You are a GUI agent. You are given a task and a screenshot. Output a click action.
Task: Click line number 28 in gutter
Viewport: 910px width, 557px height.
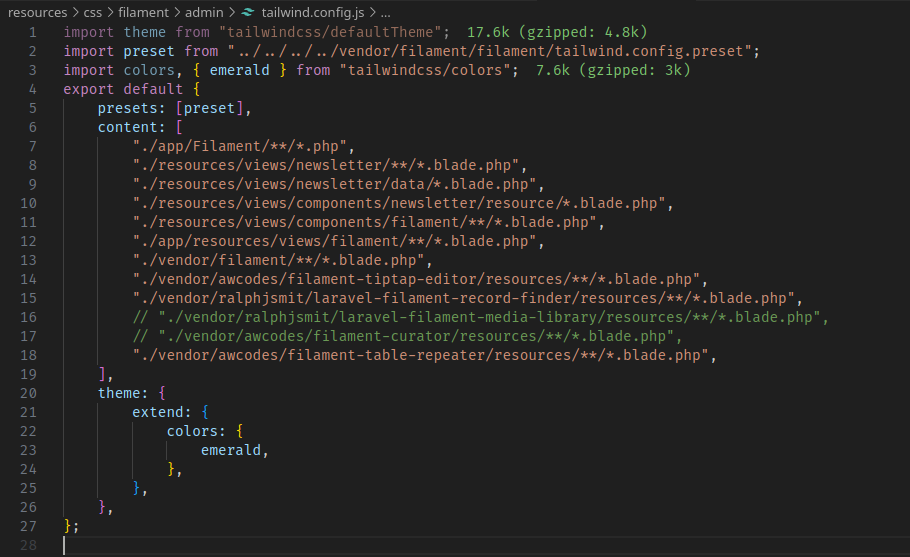(28, 545)
